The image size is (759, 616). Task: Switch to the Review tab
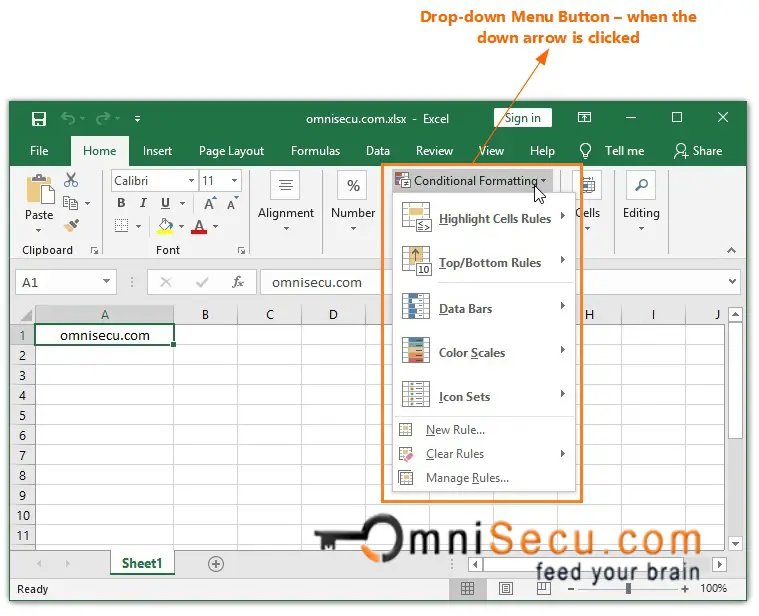pyautogui.click(x=434, y=151)
